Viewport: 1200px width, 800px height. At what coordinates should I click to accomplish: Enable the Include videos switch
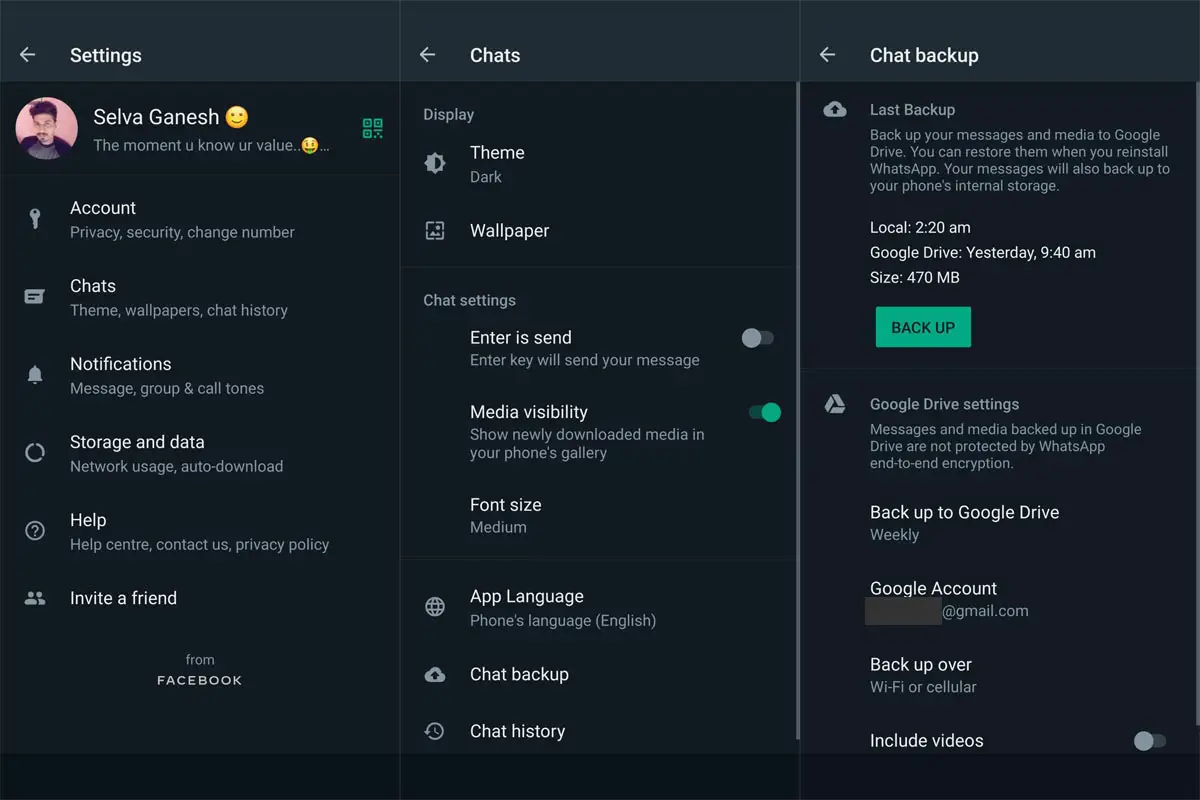tap(1150, 741)
